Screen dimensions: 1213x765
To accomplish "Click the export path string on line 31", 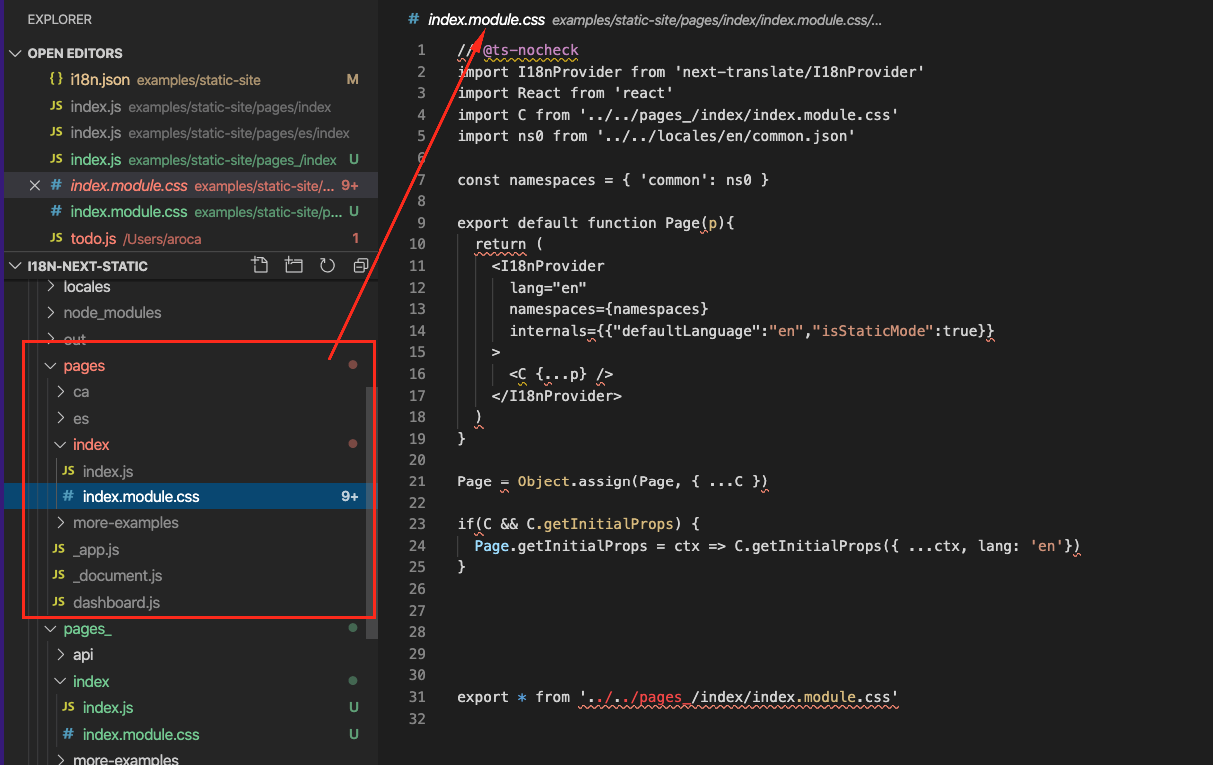I will click(x=739, y=697).
